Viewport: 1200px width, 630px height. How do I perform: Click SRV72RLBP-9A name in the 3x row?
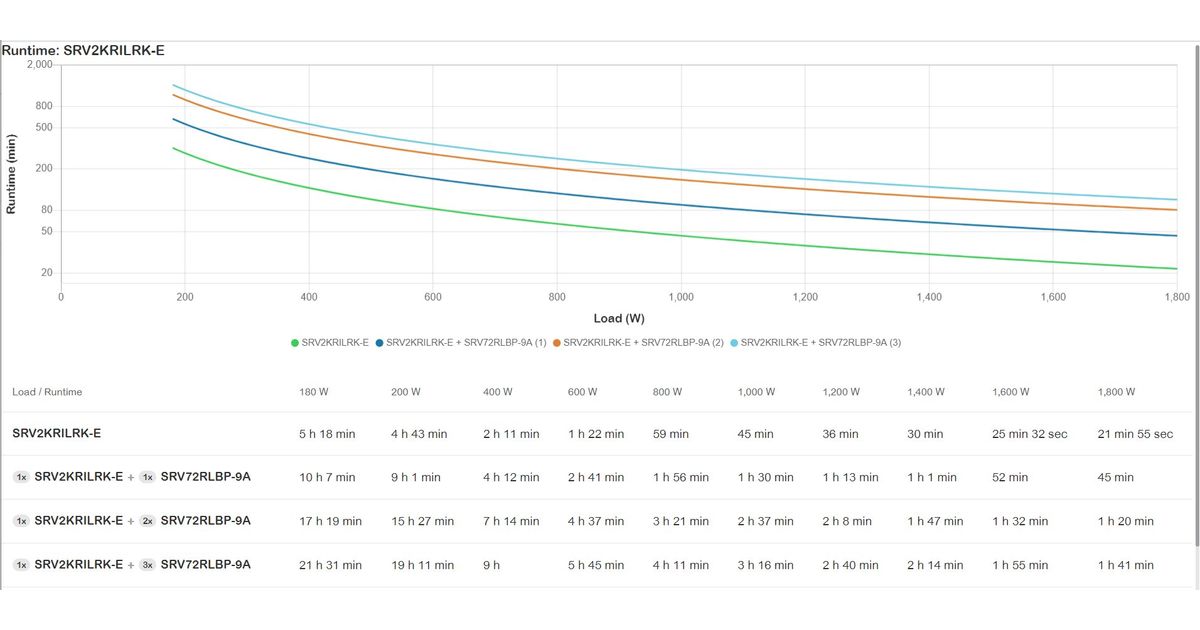[205, 565]
